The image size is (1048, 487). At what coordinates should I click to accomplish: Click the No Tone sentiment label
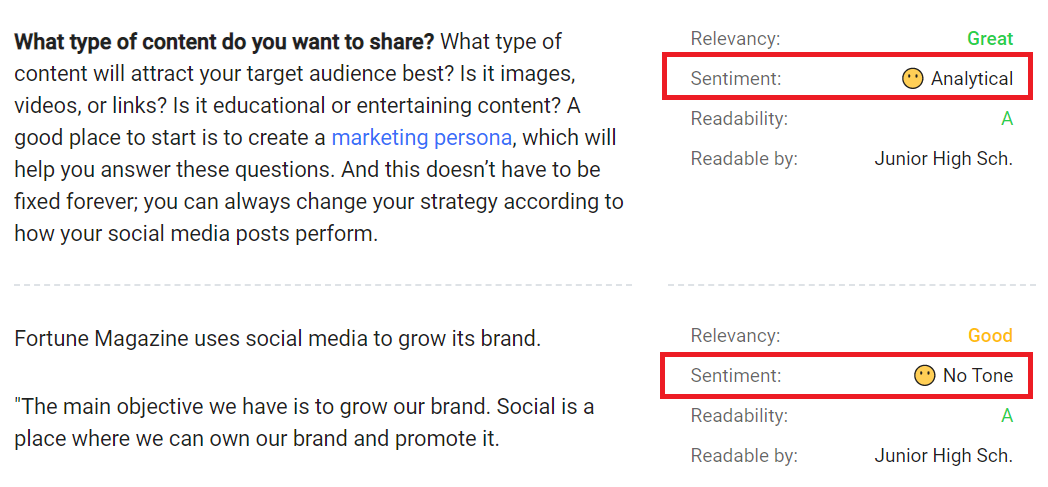[x=978, y=376]
